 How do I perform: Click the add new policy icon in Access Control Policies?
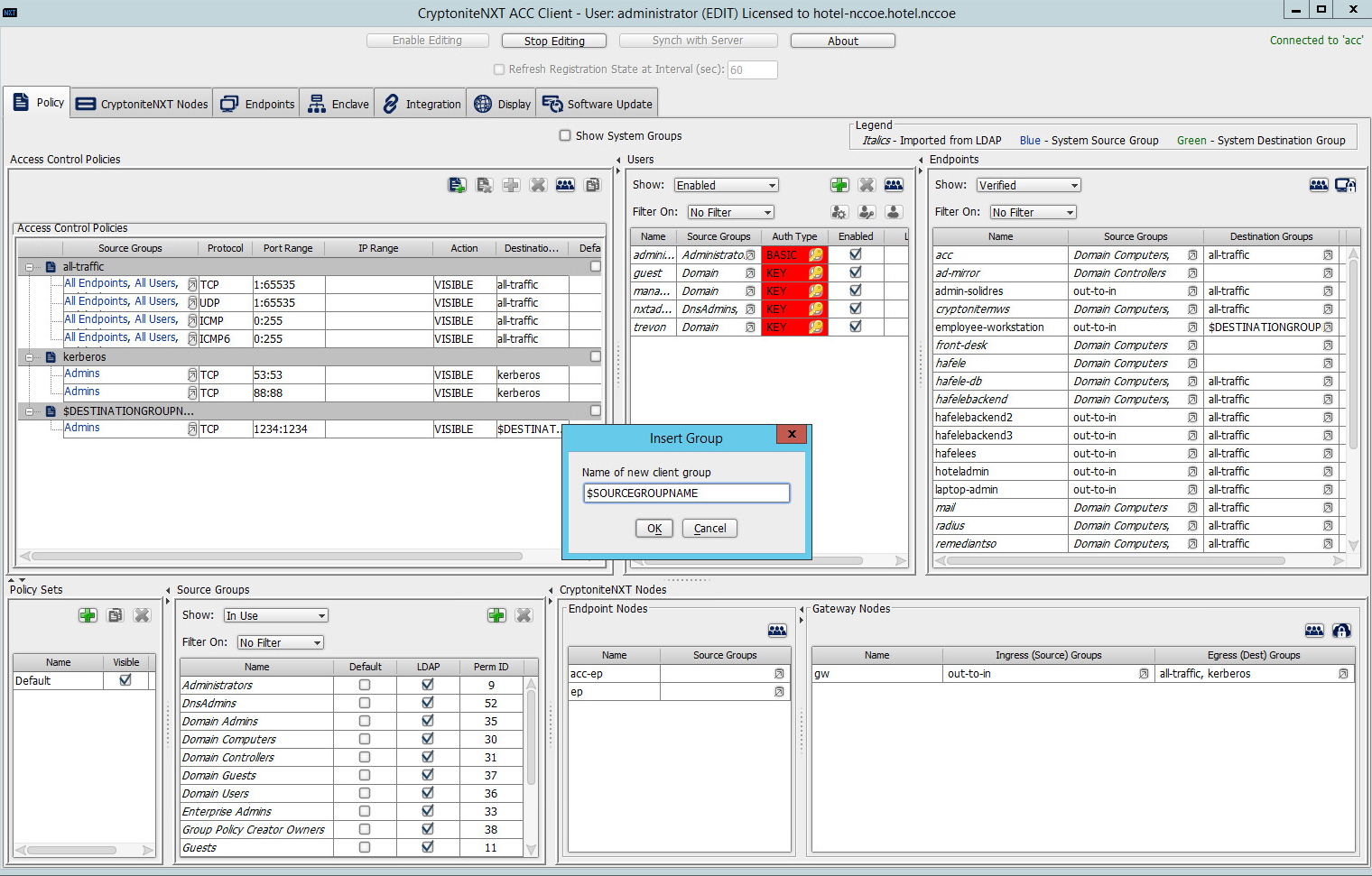[x=457, y=185]
